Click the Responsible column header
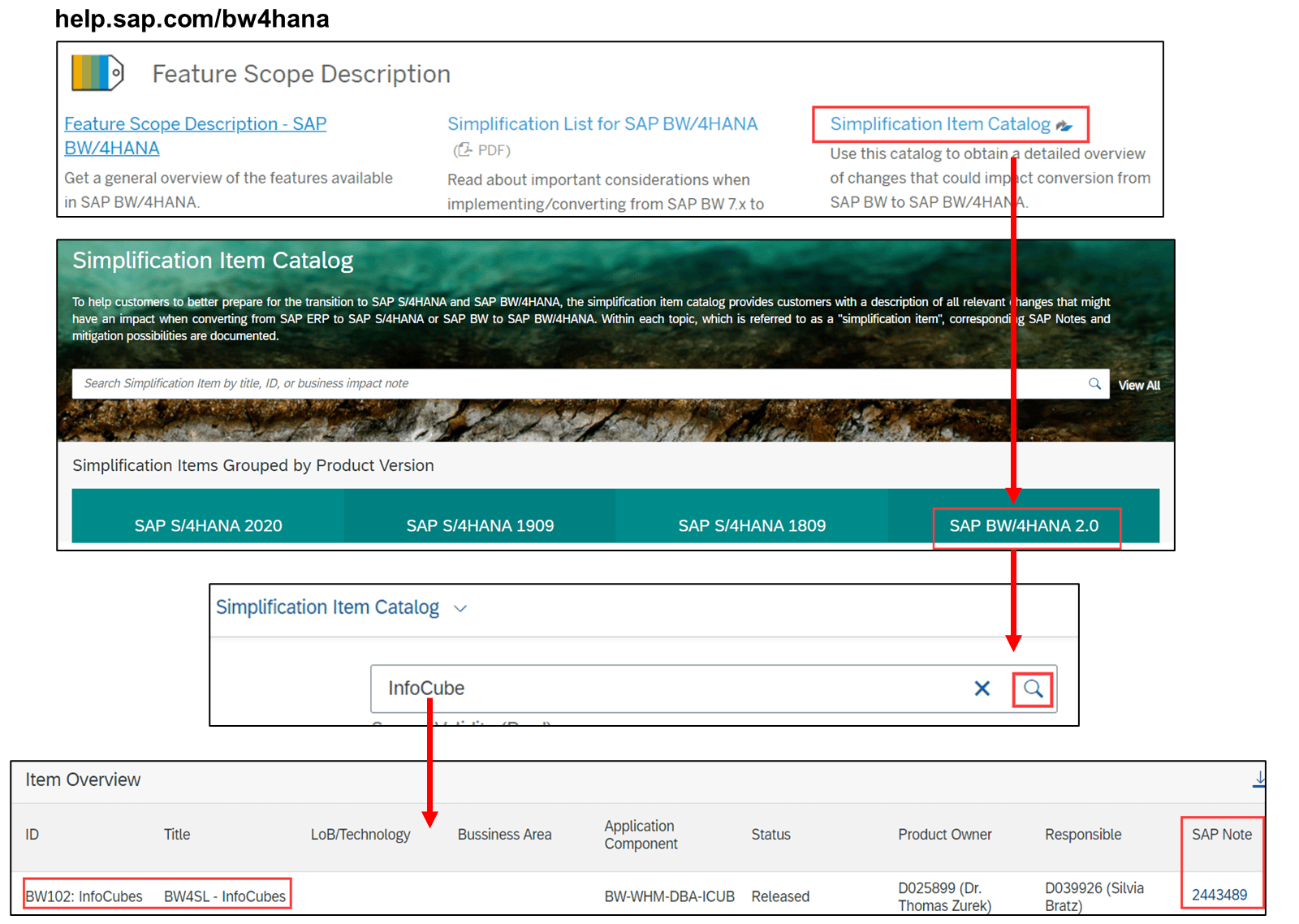 coord(1083,835)
